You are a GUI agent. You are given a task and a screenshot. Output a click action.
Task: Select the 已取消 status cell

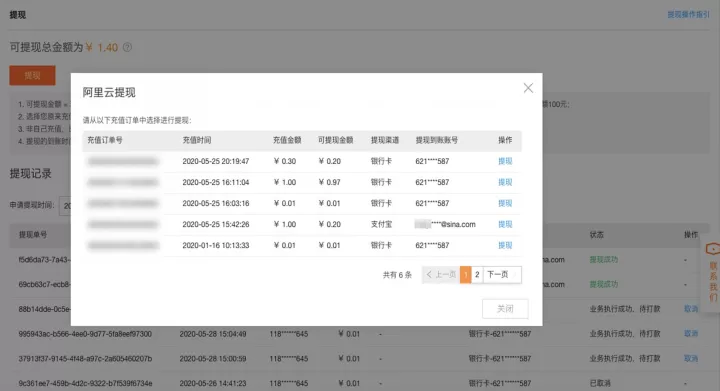click(x=600, y=383)
